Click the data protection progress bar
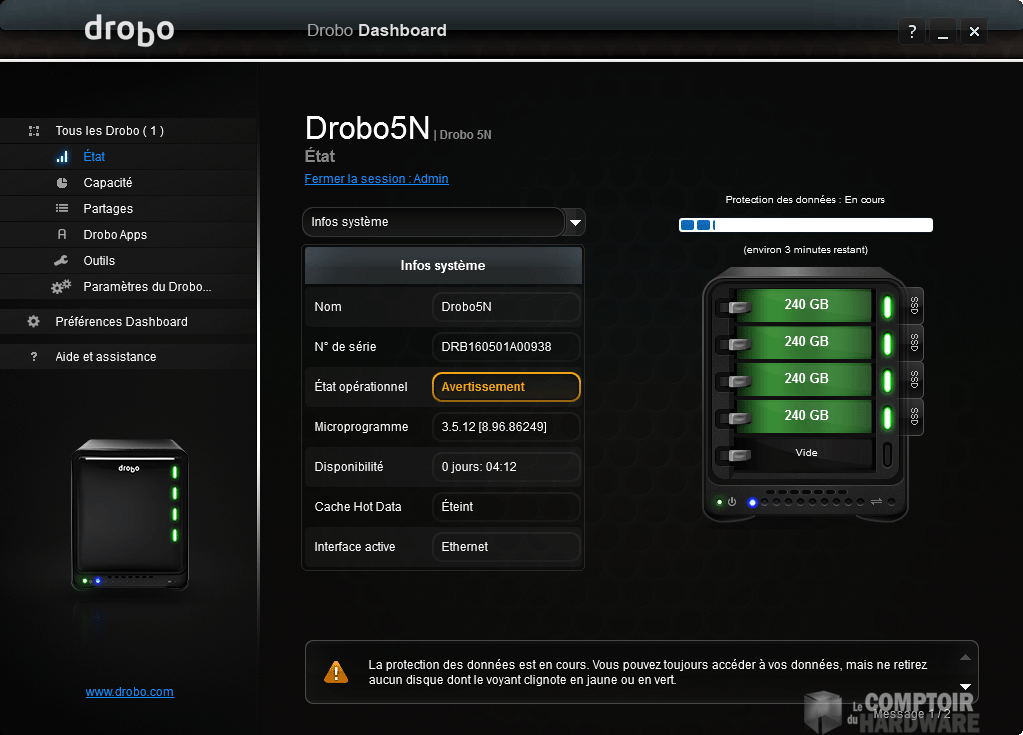1023x735 pixels. (x=805, y=225)
